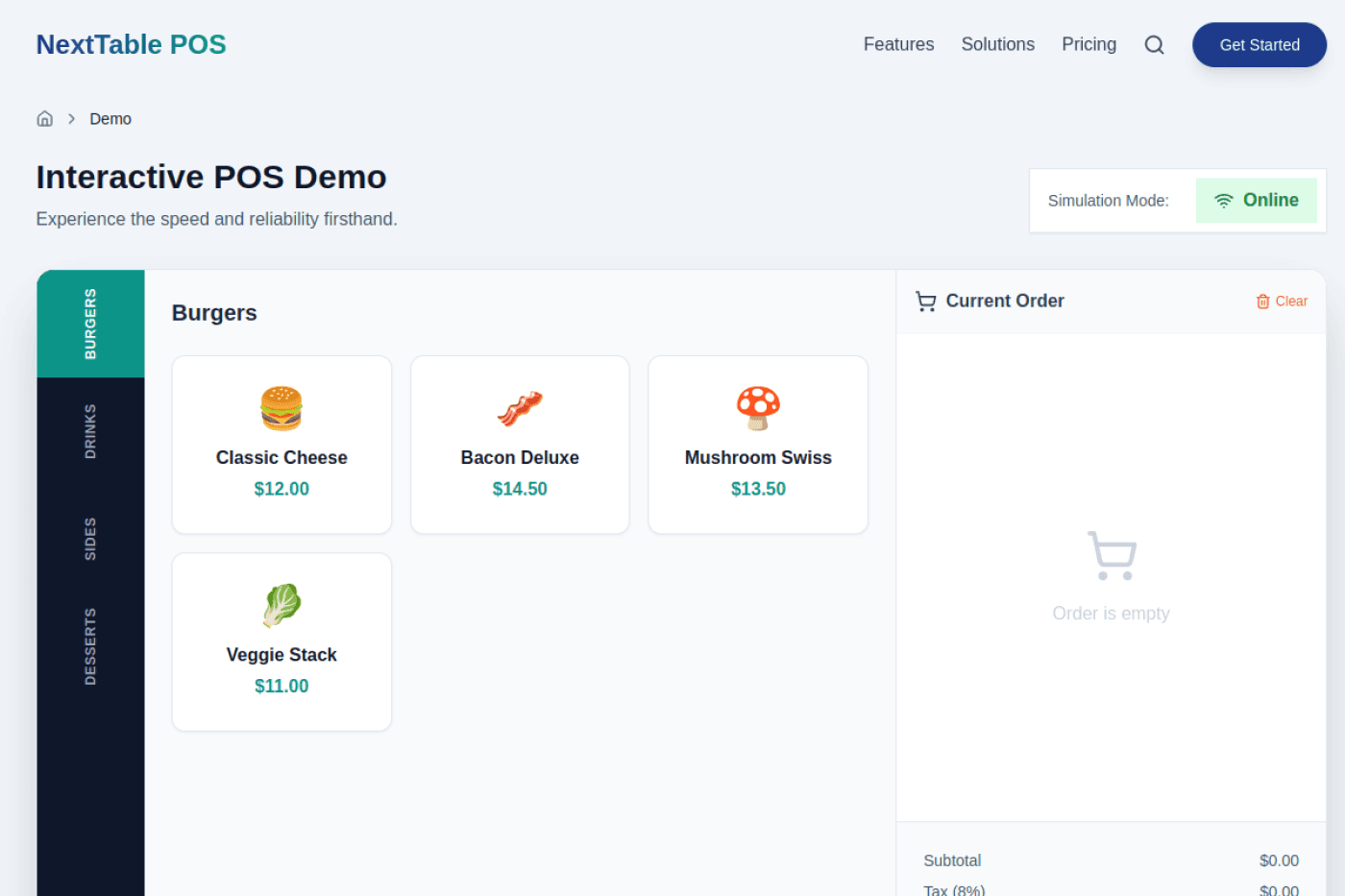The height and width of the screenshot is (896, 1345).
Task: Click the $13.50 price text
Action: [x=758, y=489]
